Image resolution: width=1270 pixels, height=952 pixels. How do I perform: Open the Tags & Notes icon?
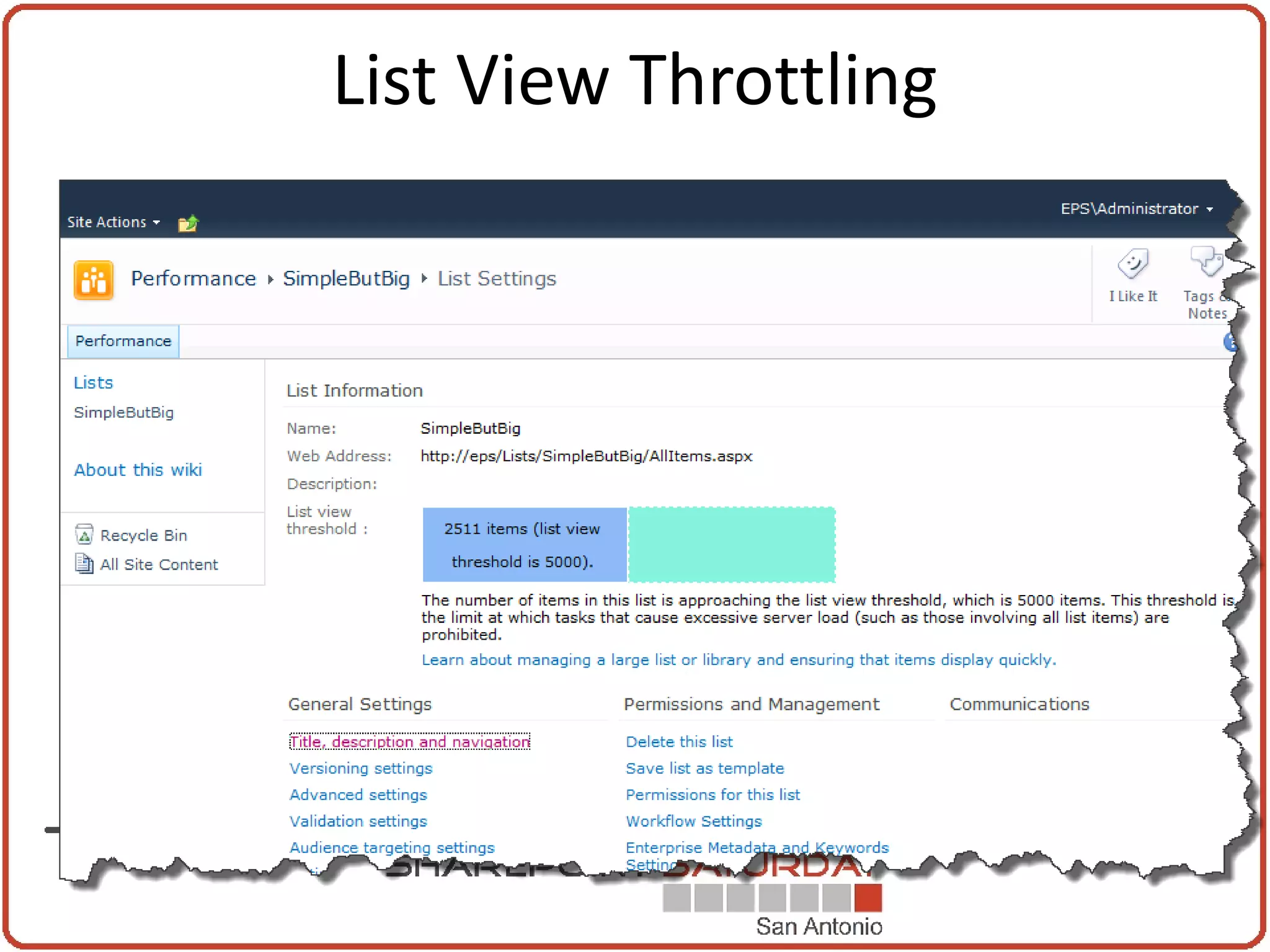tap(1207, 263)
